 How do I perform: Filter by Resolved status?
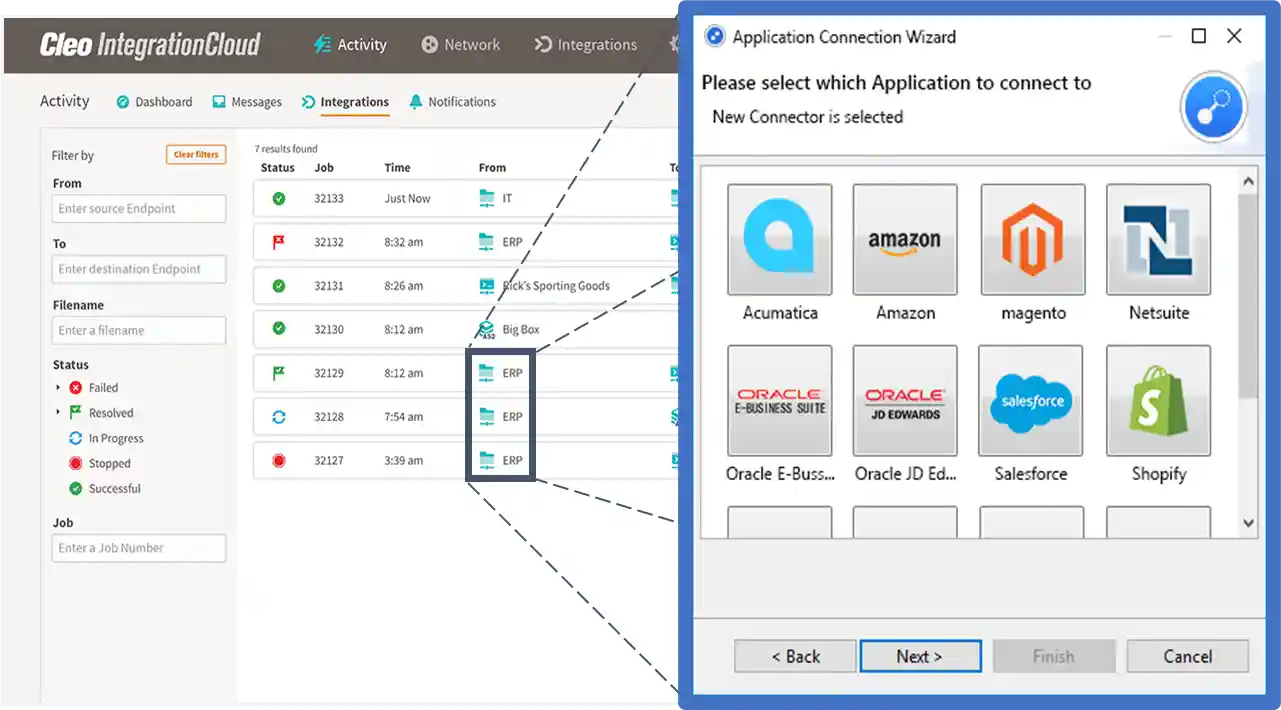[111, 413]
